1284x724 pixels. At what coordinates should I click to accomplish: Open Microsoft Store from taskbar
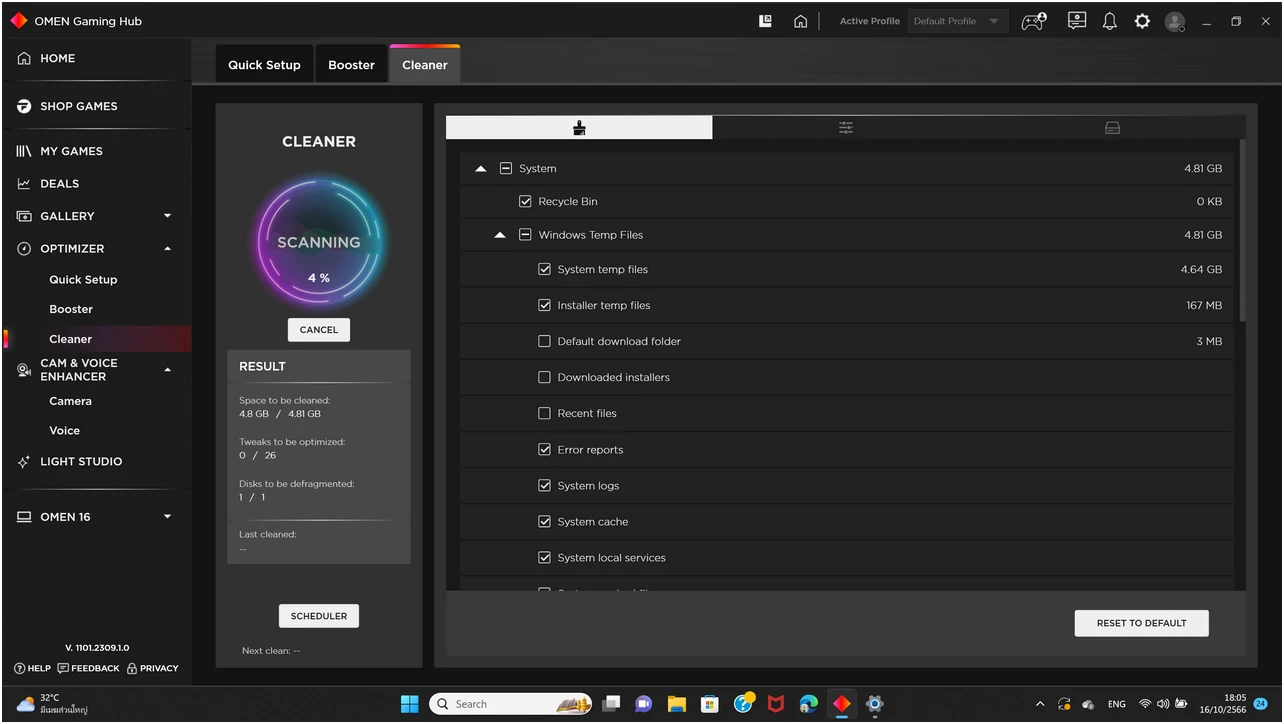(x=709, y=704)
